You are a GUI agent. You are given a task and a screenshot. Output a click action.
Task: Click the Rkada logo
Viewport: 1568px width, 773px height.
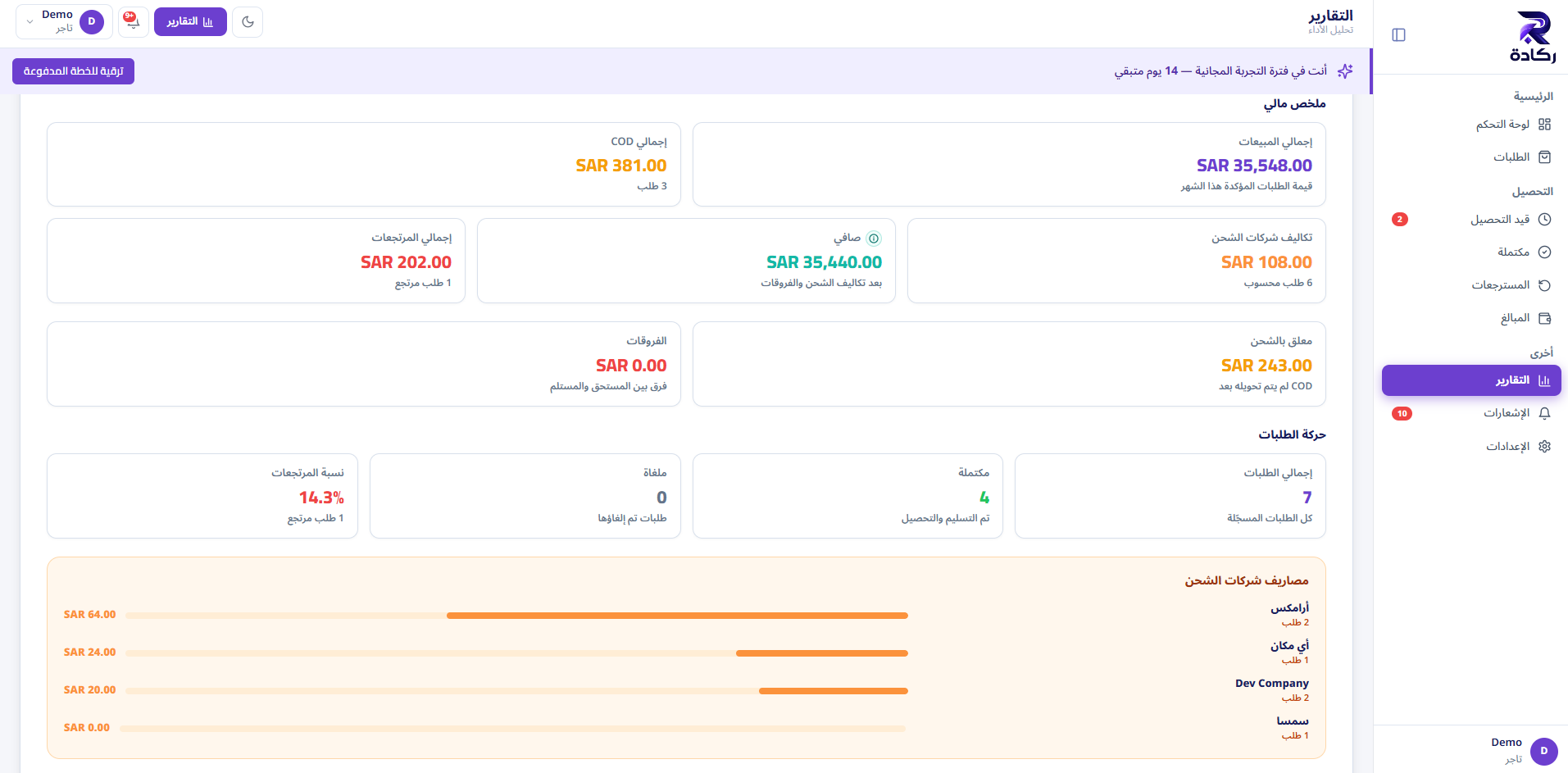pos(1533,37)
